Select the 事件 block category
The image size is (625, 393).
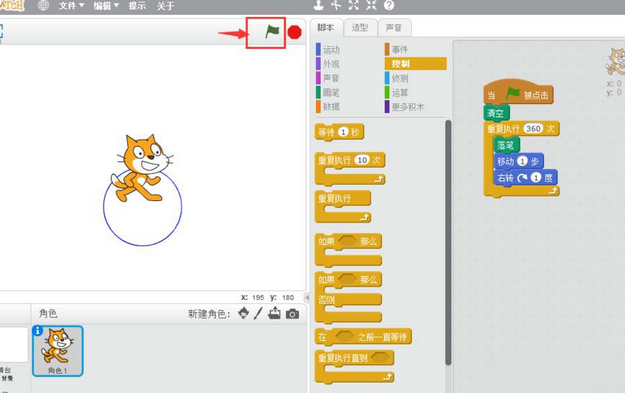[397, 49]
